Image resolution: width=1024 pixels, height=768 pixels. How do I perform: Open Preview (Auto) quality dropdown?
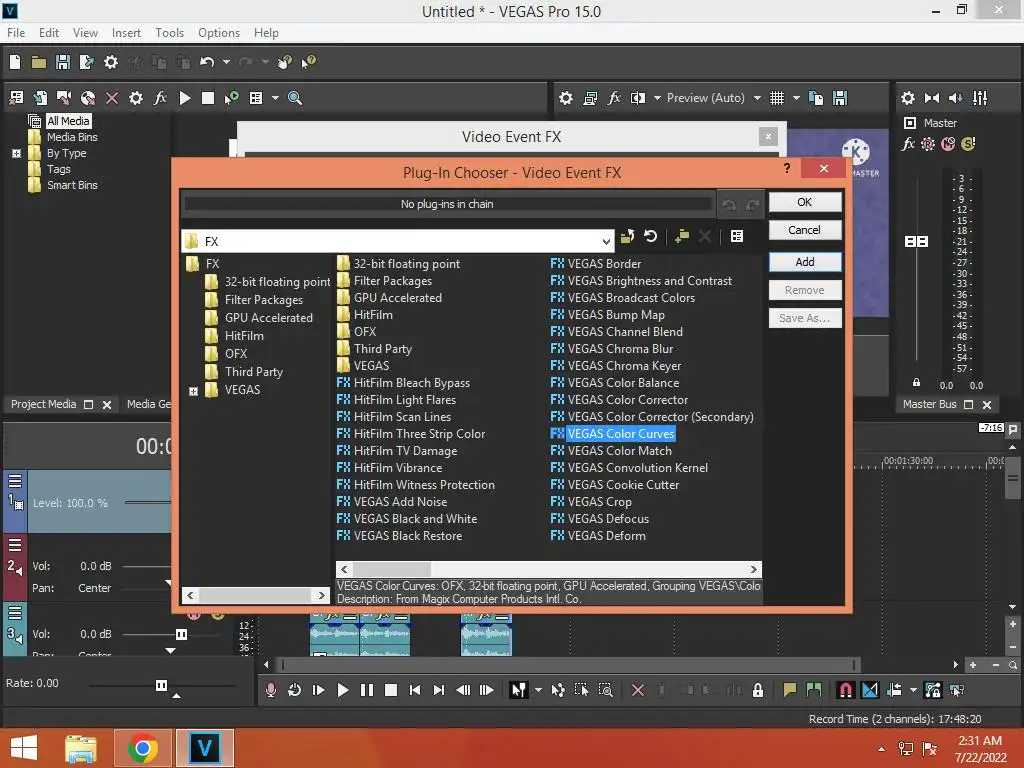[757, 98]
